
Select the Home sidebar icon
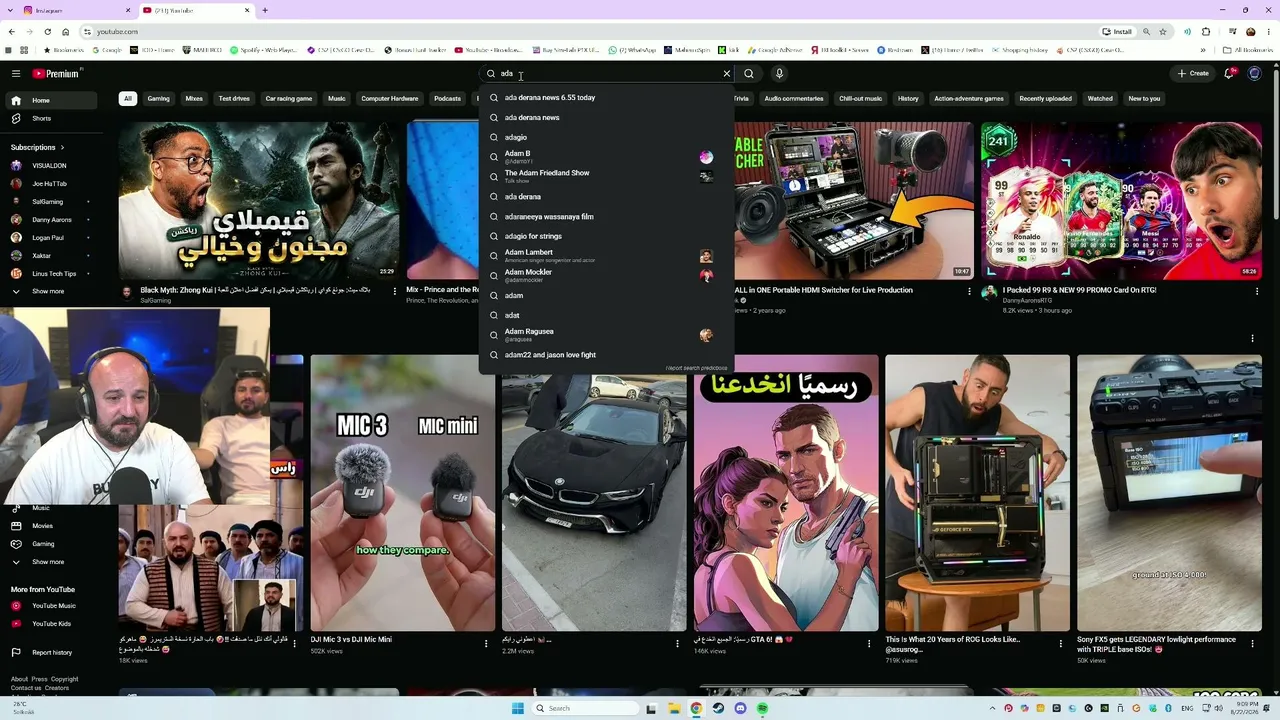pos(16,100)
